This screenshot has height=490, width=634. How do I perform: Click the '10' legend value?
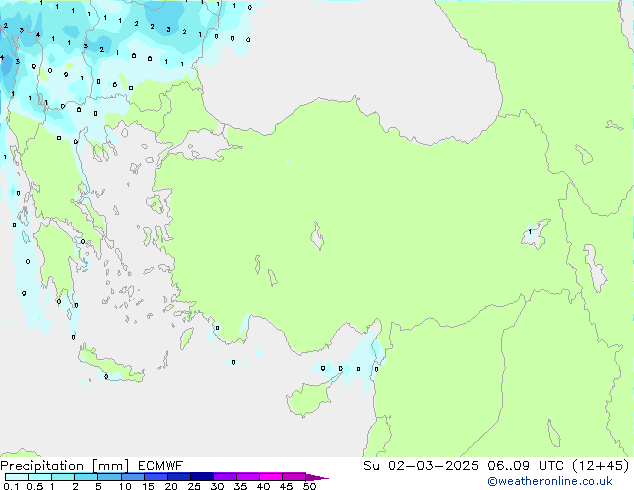click(125, 486)
